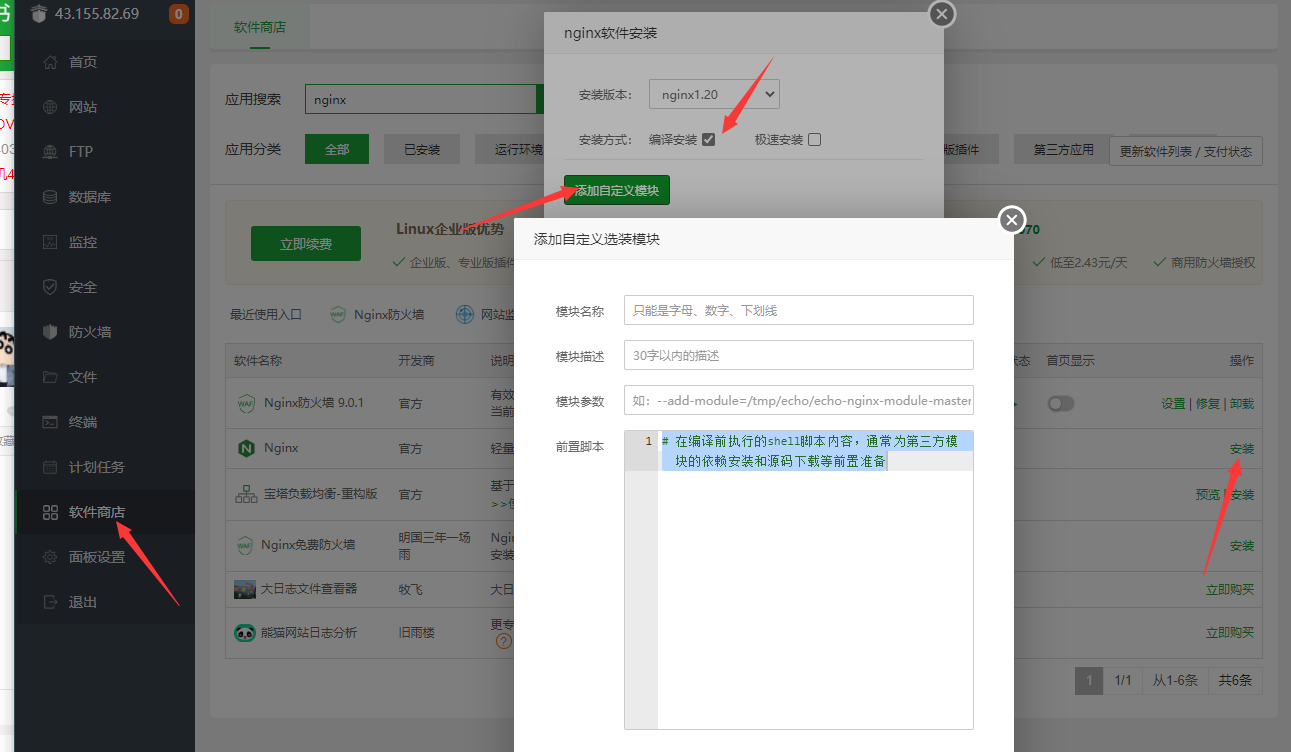Click 设置 for Nginx防火墙 9.0.1

pos(1173,404)
